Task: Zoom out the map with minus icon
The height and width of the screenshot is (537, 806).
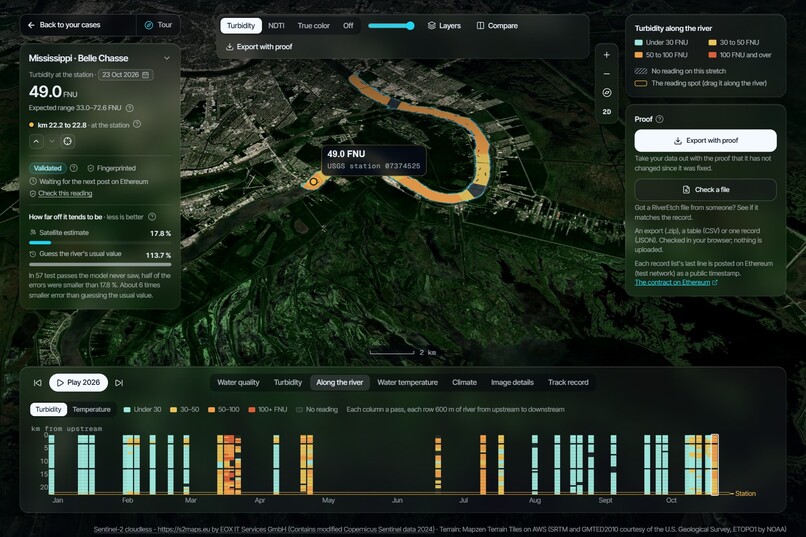Action: click(607, 74)
